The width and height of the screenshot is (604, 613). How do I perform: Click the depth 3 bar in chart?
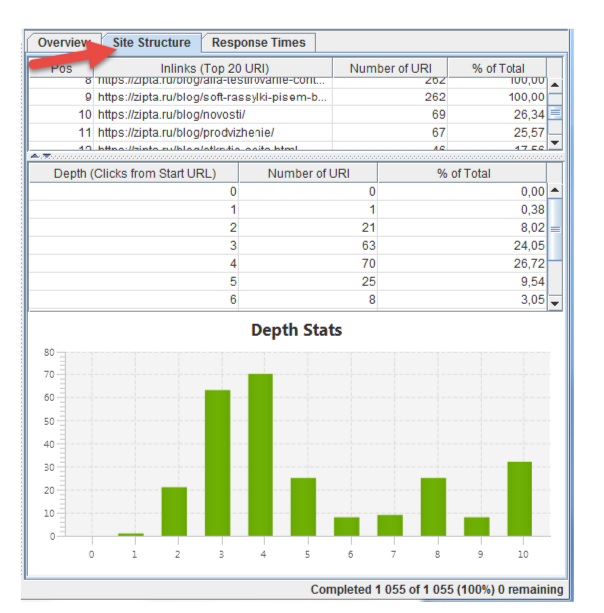pyautogui.click(x=217, y=463)
